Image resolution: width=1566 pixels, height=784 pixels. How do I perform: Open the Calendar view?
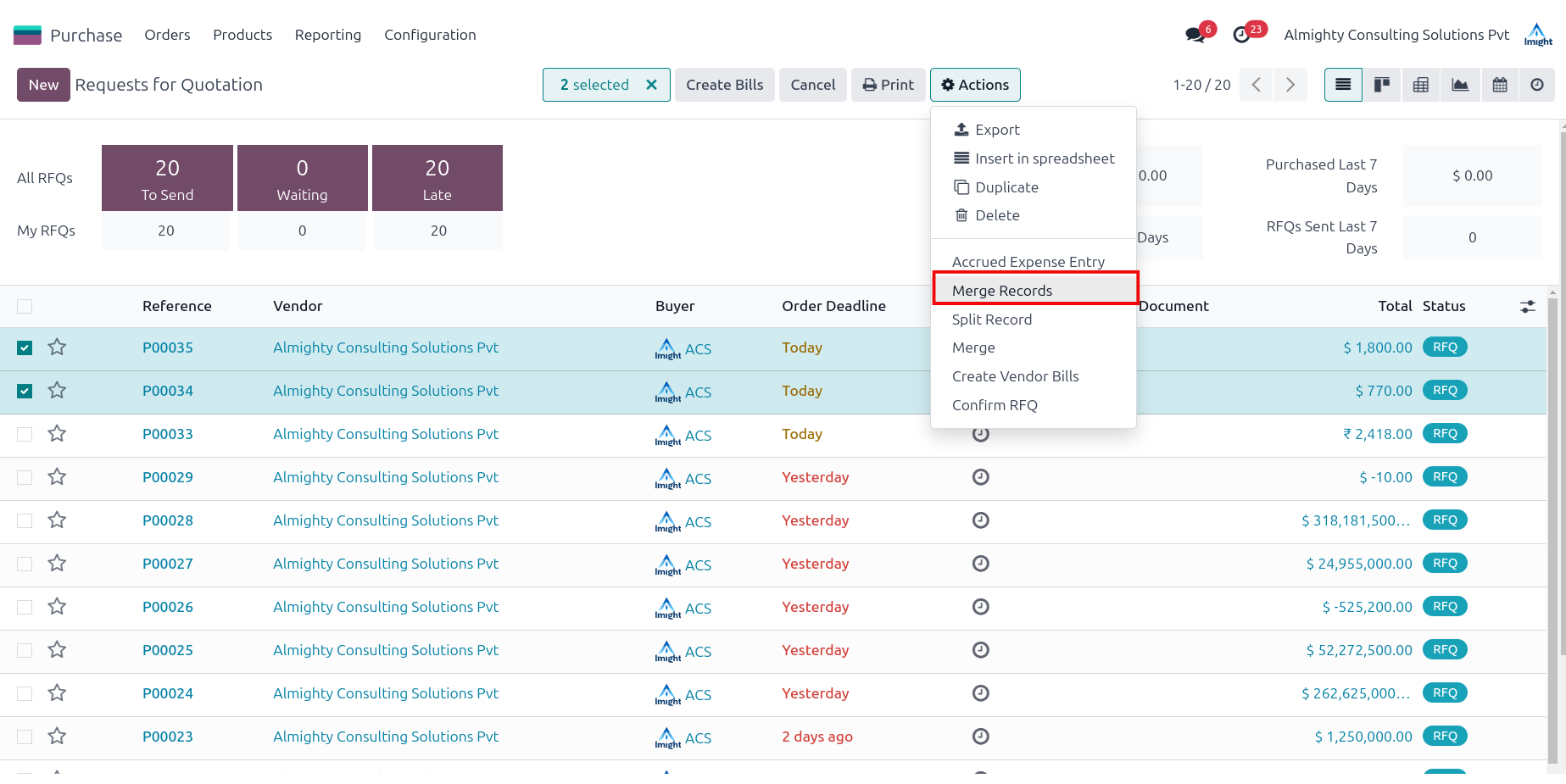pyautogui.click(x=1500, y=85)
